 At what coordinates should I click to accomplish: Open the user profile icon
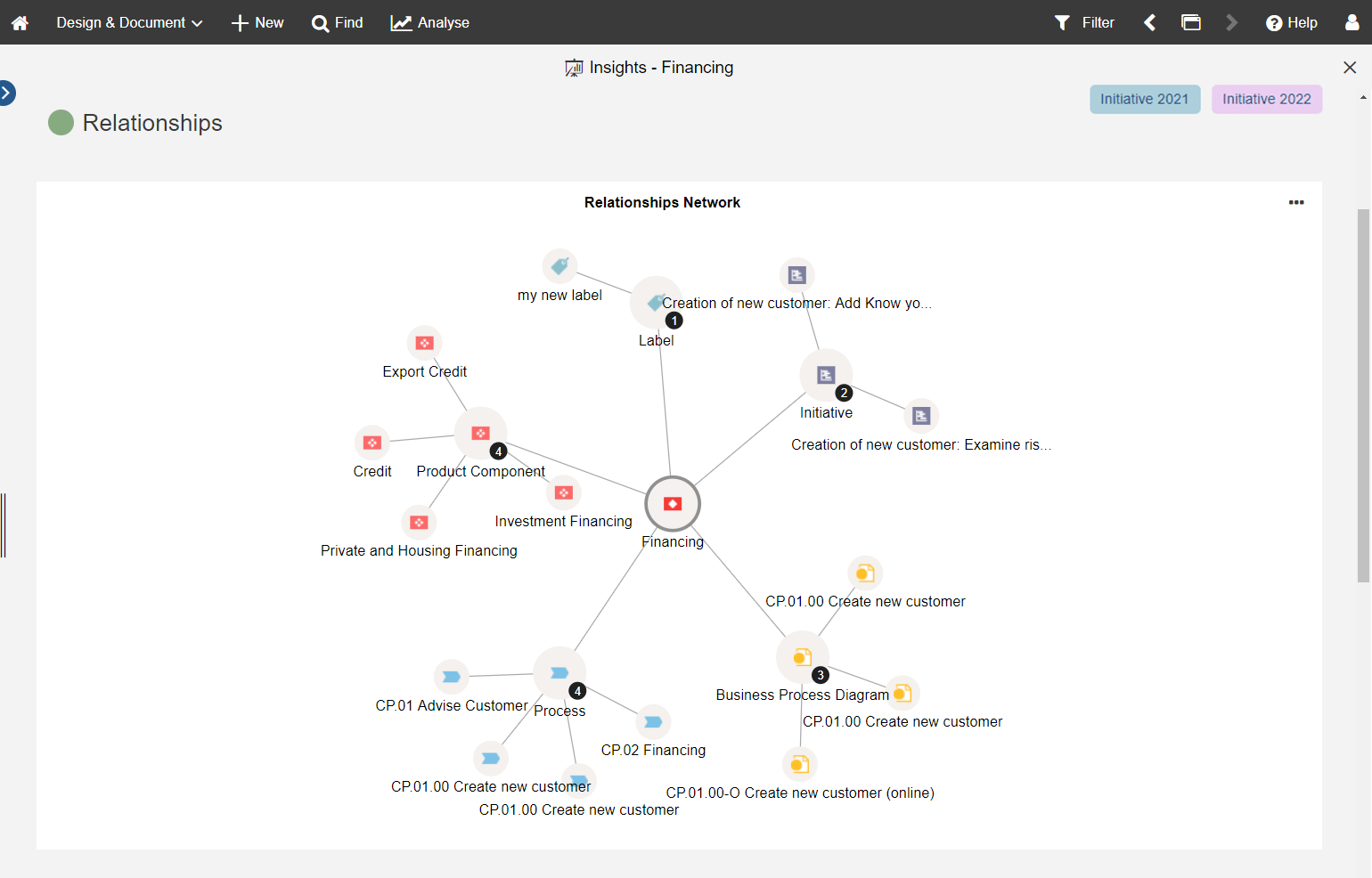tap(1352, 22)
